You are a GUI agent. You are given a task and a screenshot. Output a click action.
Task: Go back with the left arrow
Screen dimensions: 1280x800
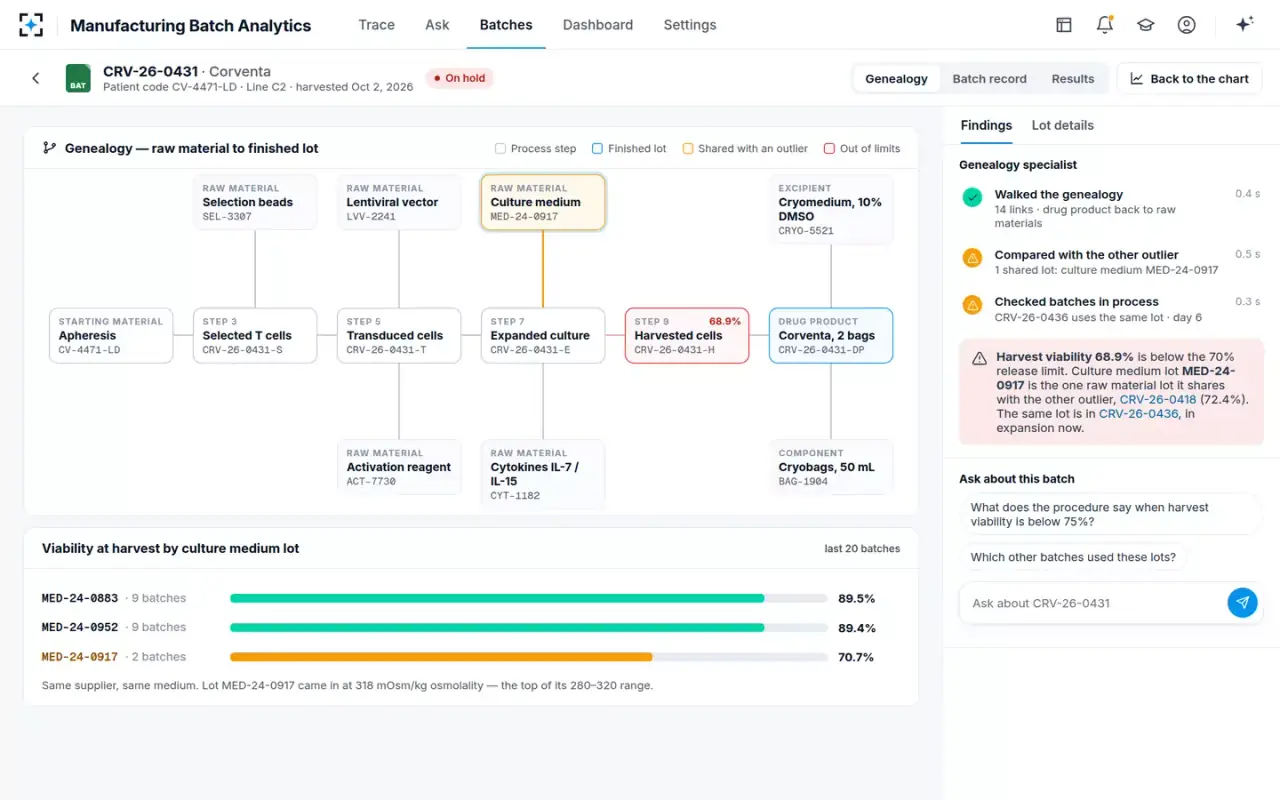[36, 78]
